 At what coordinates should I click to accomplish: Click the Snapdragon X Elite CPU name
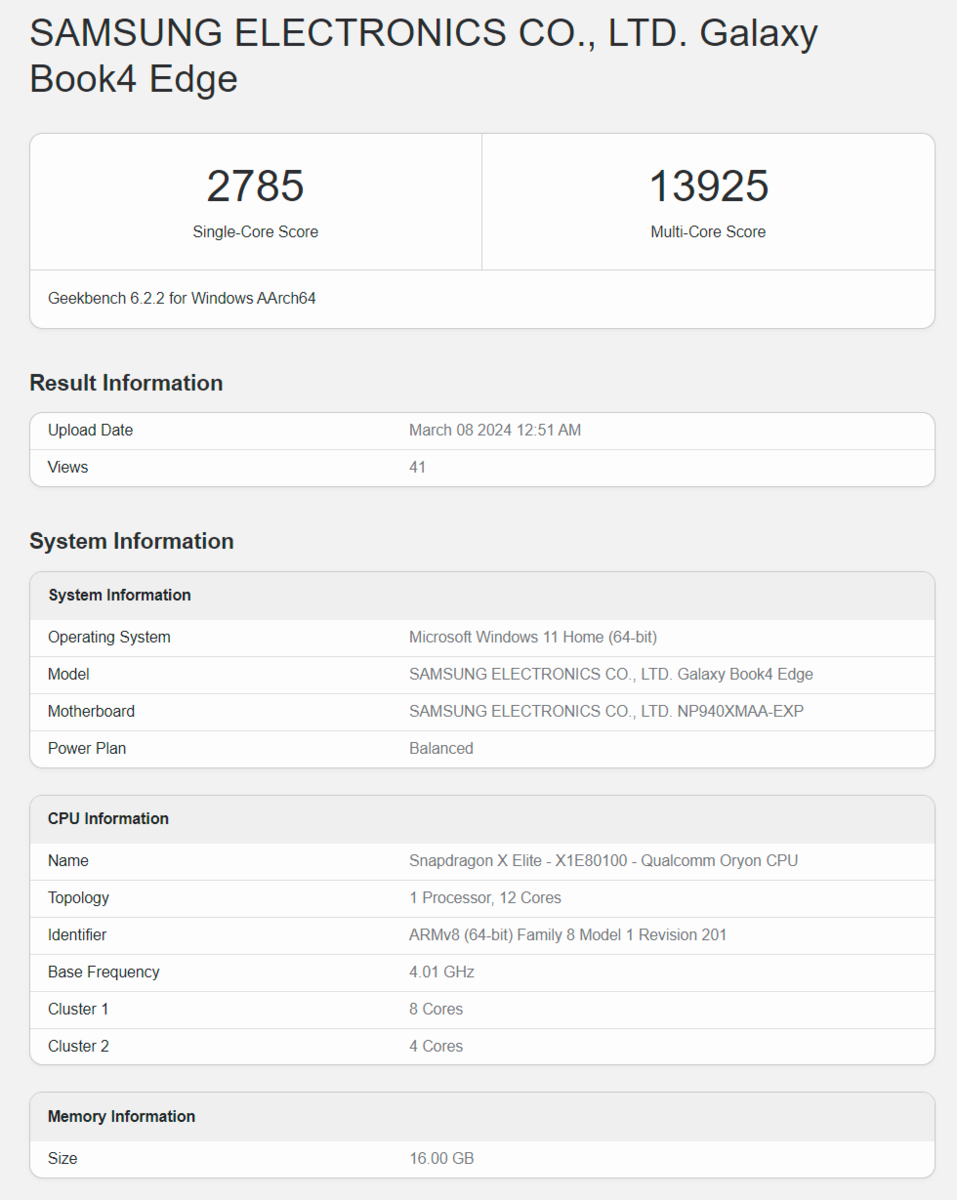[x=603, y=860]
